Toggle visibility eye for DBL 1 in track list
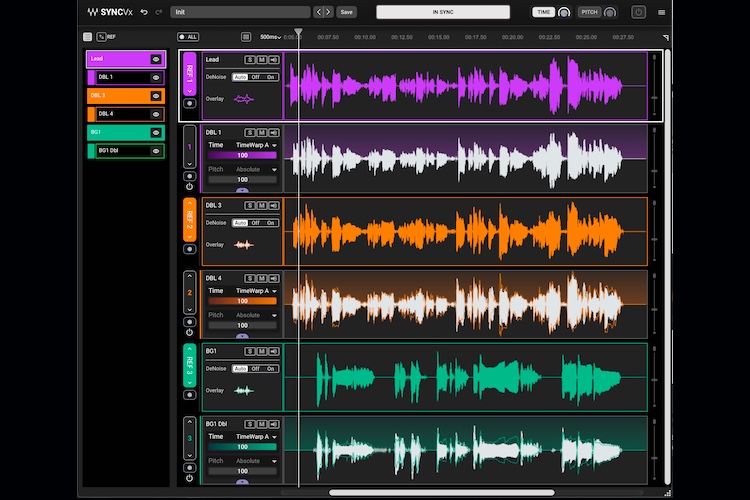This screenshot has height=500, width=750. pyautogui.click(x=156, y=78)
